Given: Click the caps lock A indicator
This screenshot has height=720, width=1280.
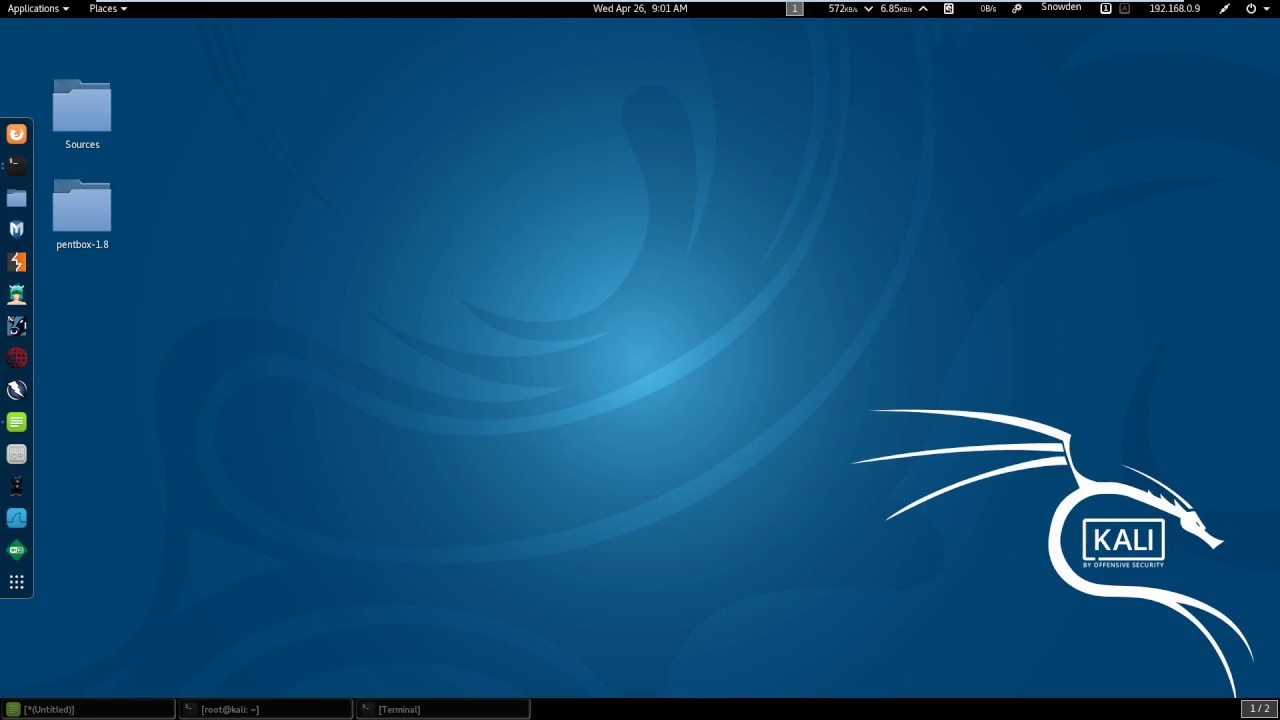Looking at the screenshot, I should tap(1125, 8).
